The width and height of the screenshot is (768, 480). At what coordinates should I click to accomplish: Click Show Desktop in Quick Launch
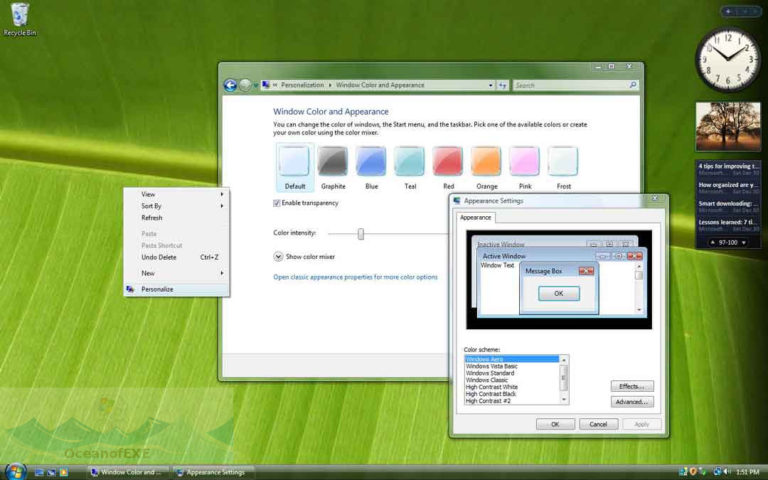pos(40,473)
